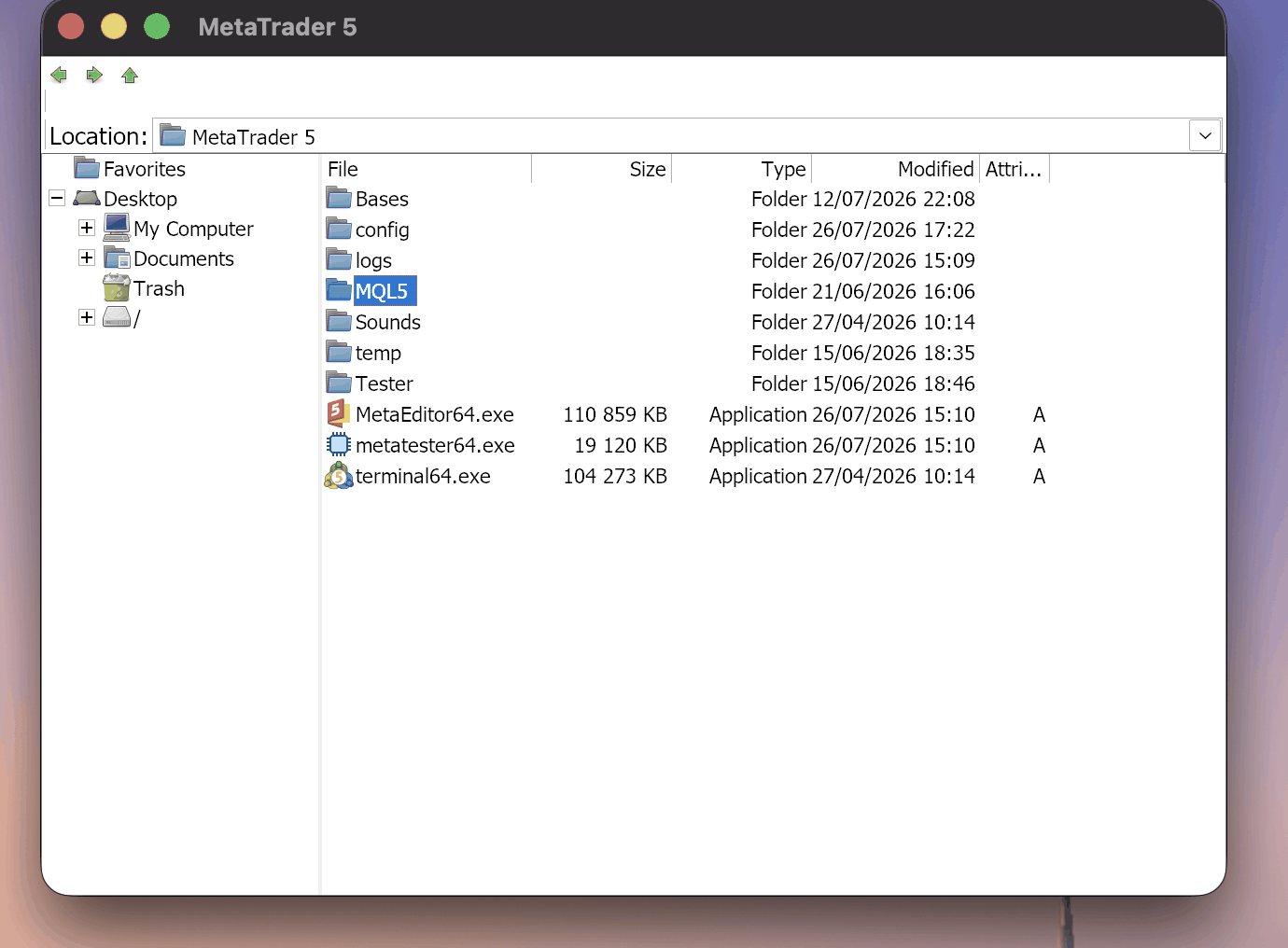Select the config folder name
Screen dimensions: 1288x948
coord(382,230)
